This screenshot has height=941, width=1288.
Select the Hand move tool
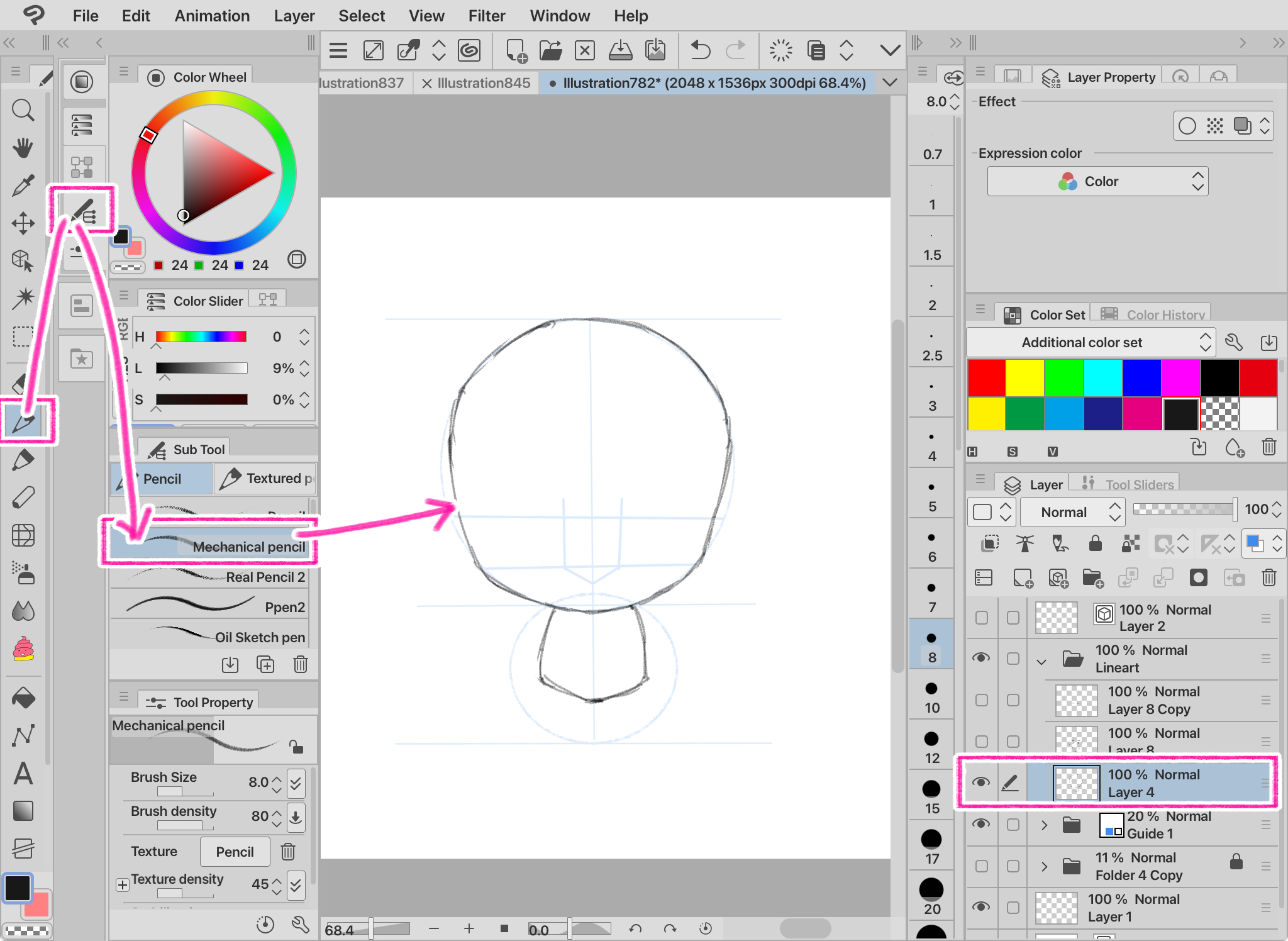click(23, 148)
